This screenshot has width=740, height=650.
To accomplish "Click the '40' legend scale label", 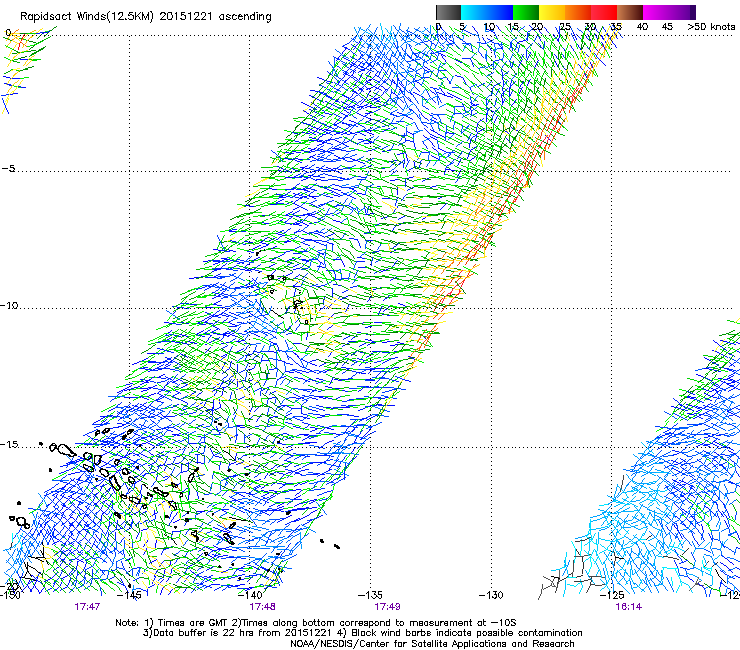I will 642,26.
